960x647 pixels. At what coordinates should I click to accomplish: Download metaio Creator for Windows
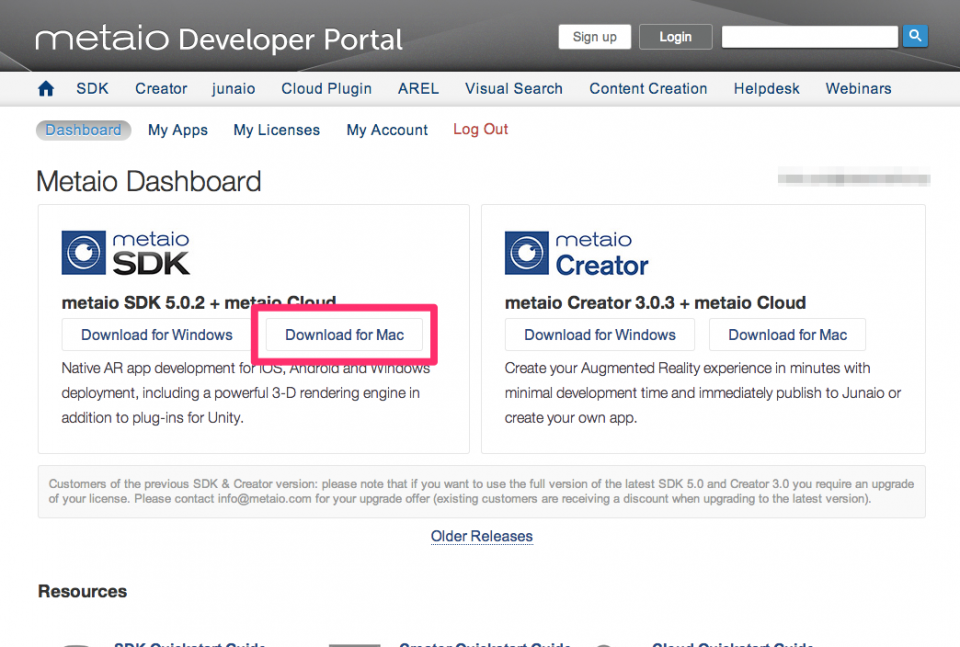(x=600, y=335)
